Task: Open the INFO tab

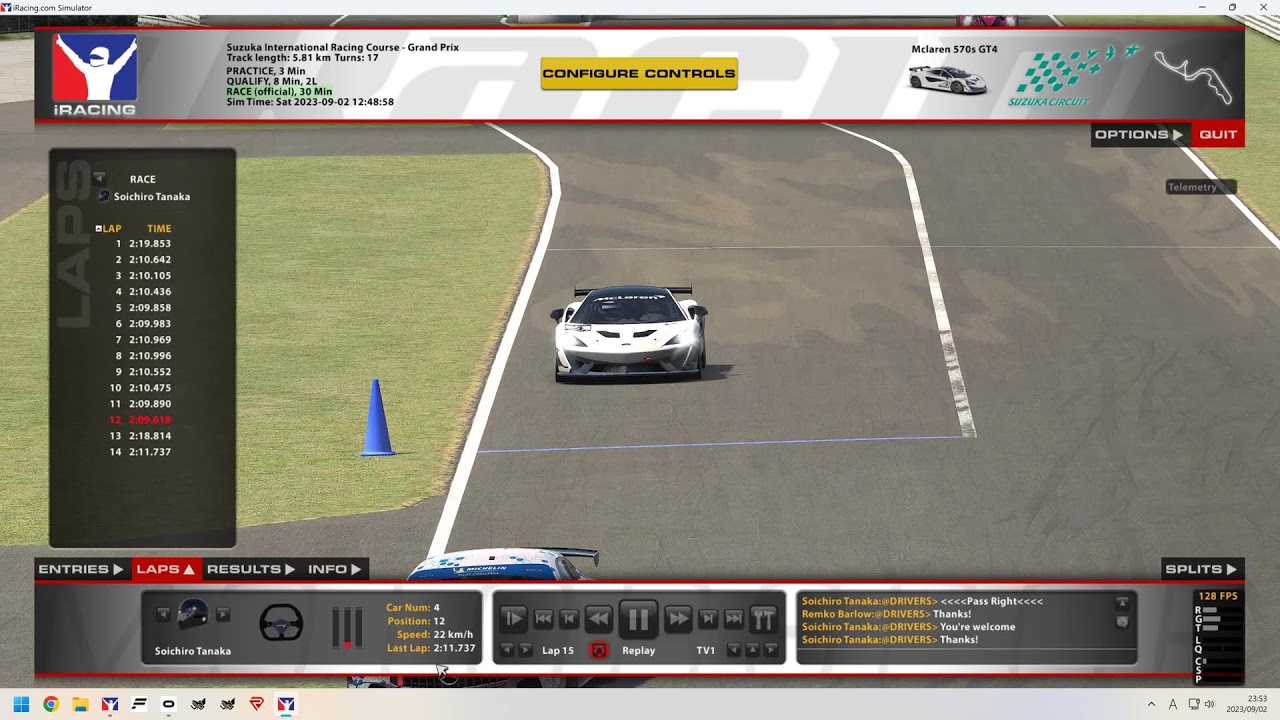Action: click(335, 569)
